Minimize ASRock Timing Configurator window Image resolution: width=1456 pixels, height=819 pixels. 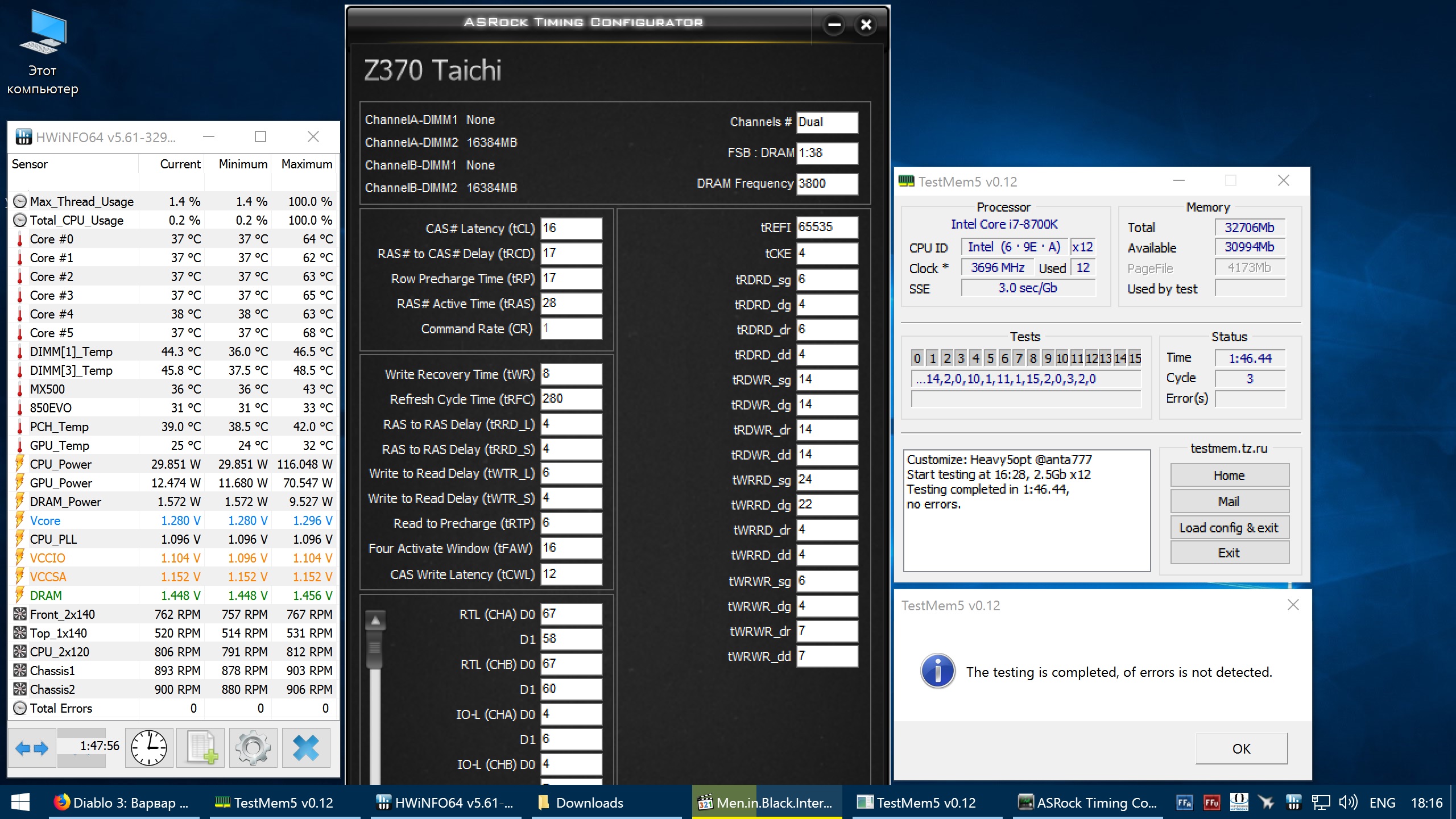[x=834, y=24]
